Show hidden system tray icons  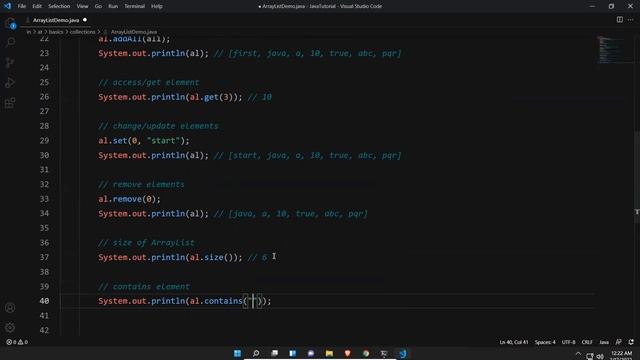578,354
